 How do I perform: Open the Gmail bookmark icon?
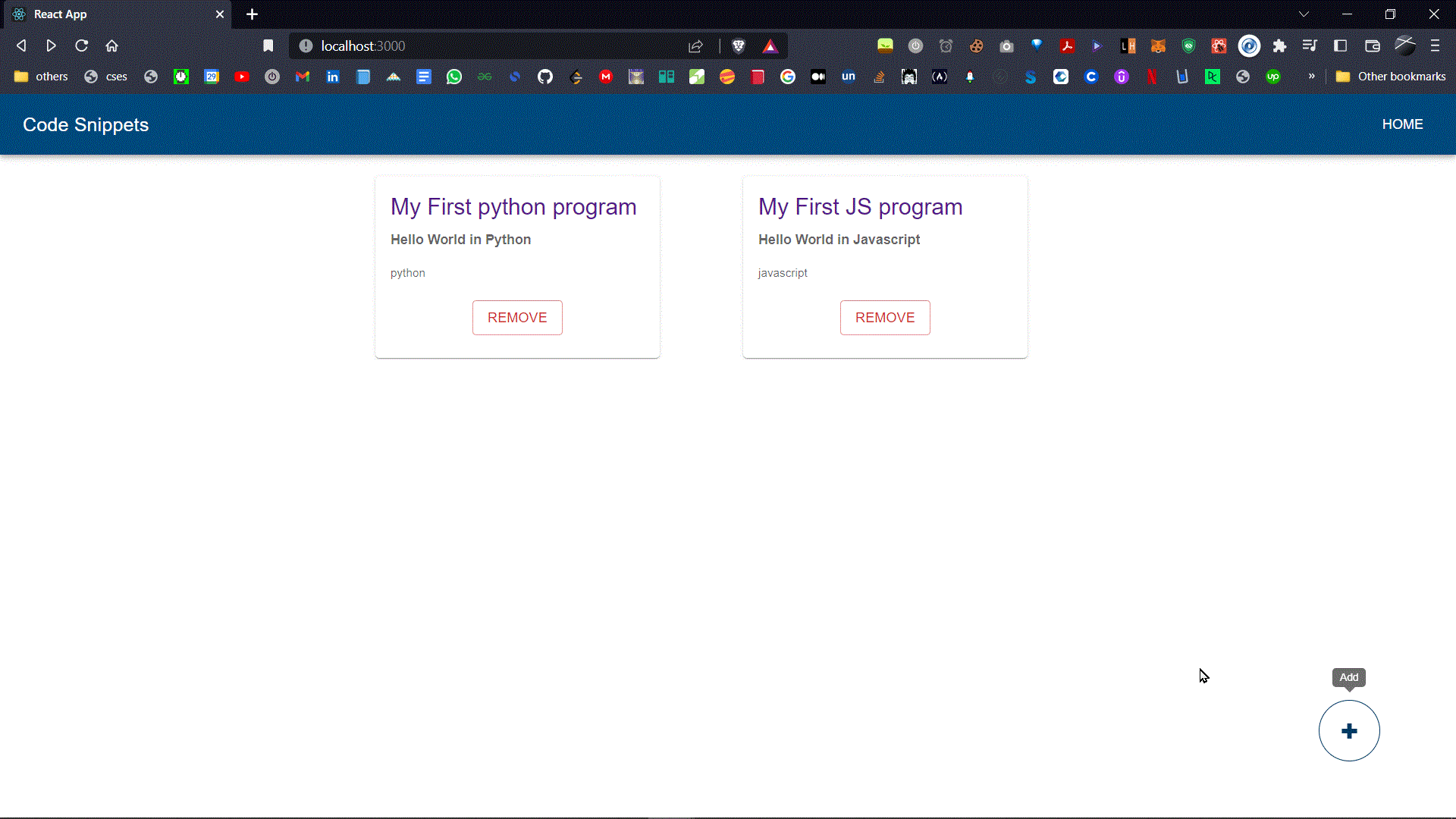(303, 77)
